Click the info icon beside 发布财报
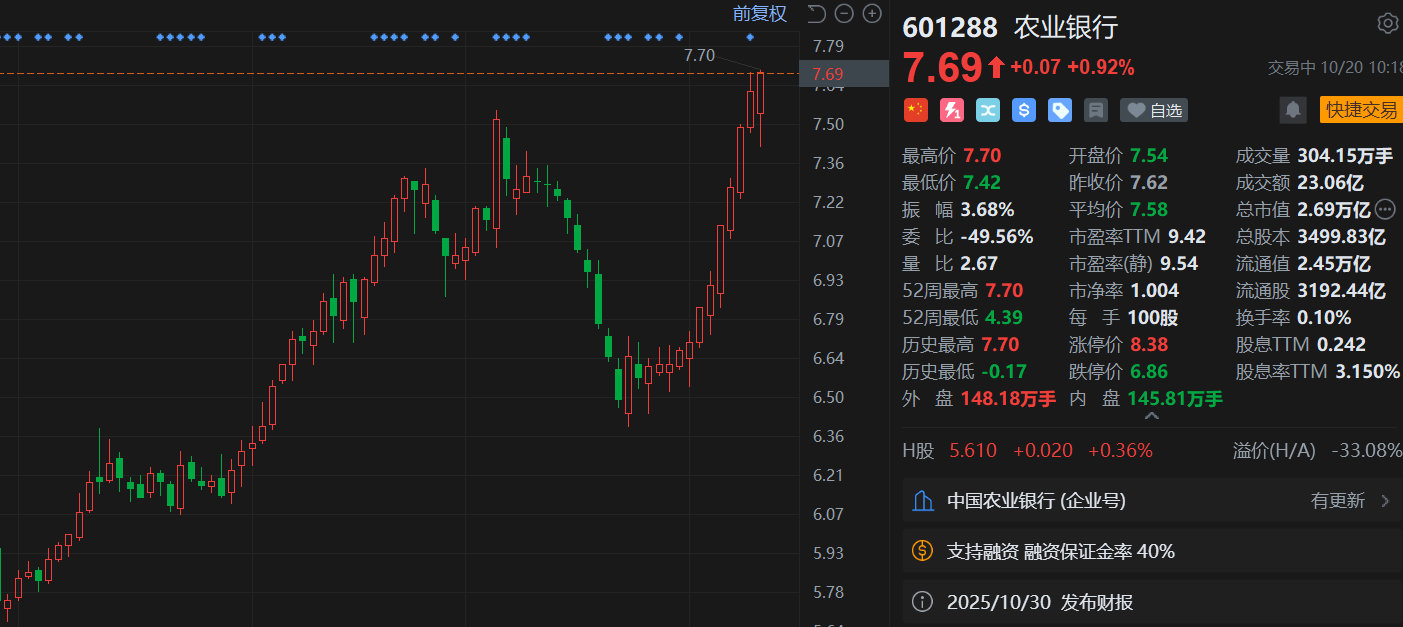 [x=923, y=602]
